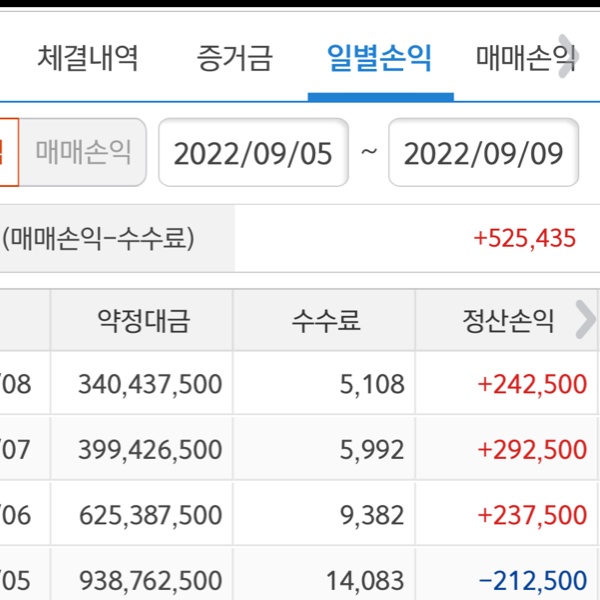The image size is (600, 600).
Task: Open the end date field 2022/09/09
Action: pos(483,153)
